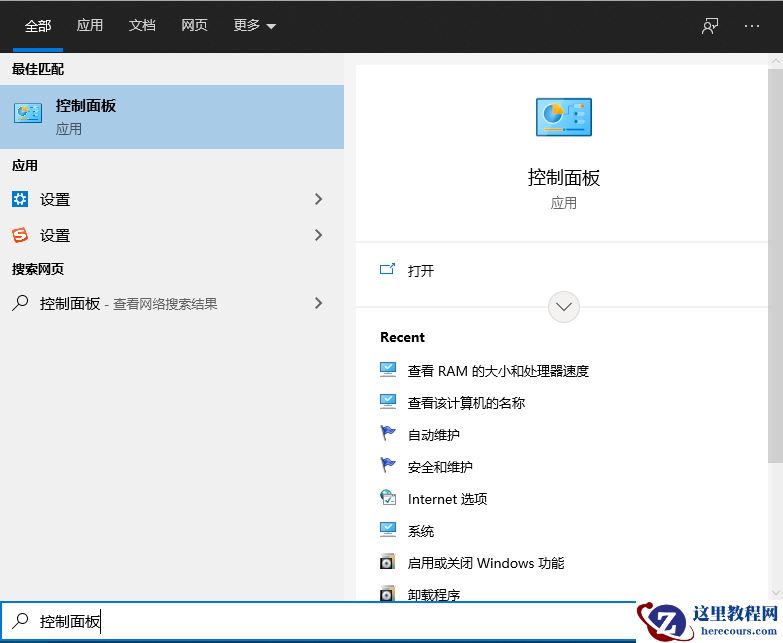Click the monitor icon beside 查看该计算机的名称
This screenshot has height=643, width=783.
click(x=388, y=402)
